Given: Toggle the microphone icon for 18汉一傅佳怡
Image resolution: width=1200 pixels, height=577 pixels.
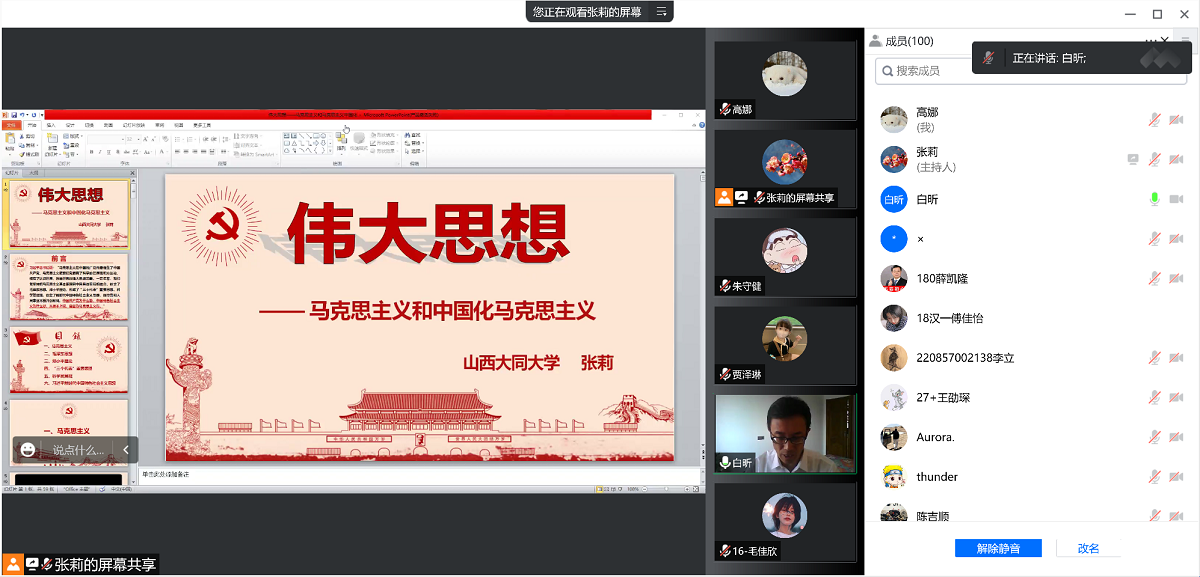Looking at the screenshot, I should point(1154,318).
